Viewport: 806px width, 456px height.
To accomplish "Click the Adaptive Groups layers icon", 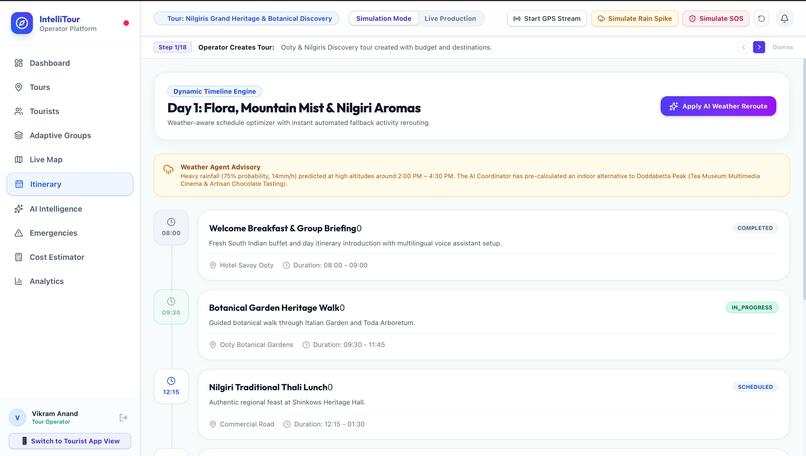I will click(19, 136).
